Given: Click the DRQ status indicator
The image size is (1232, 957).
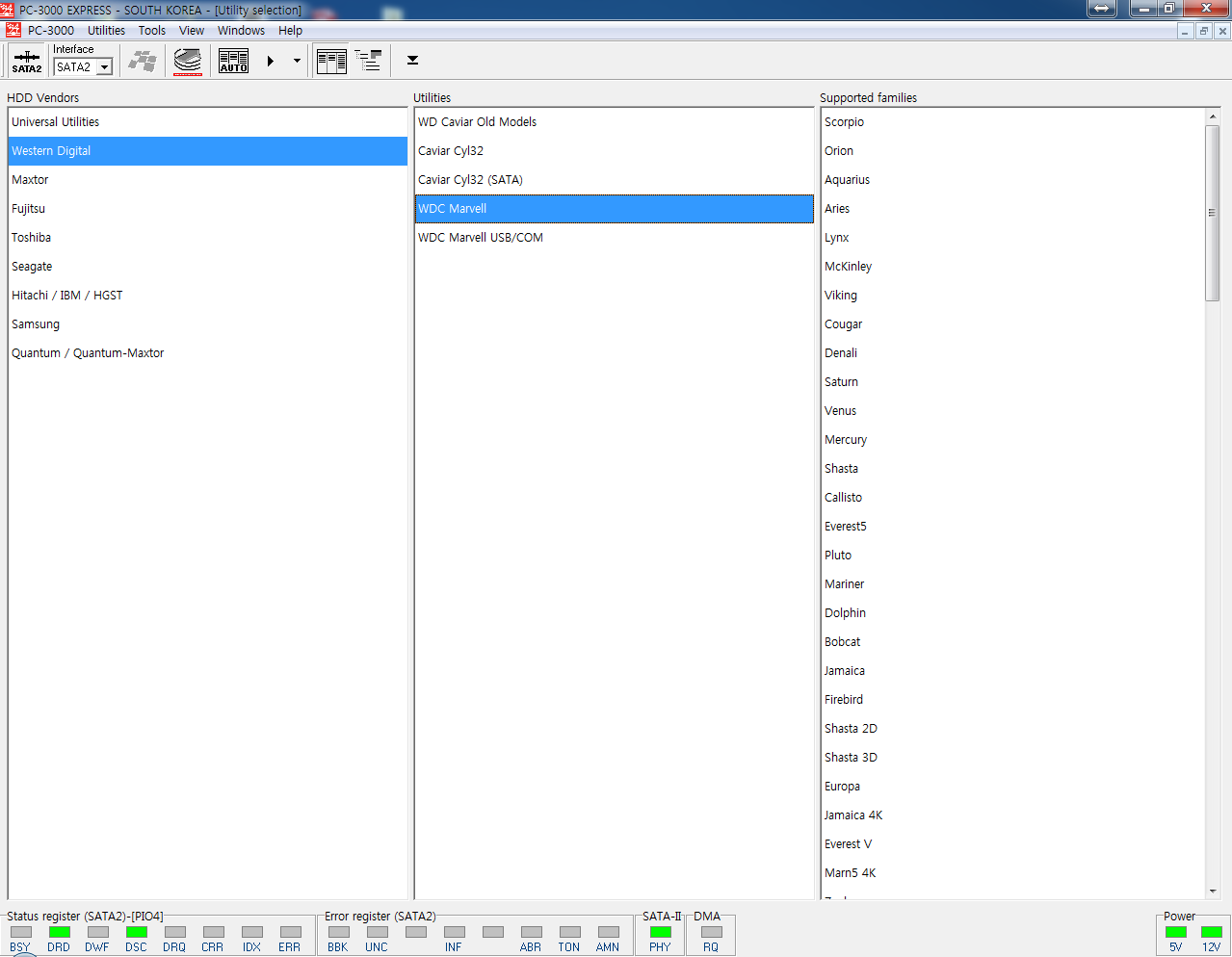Looking at the screenshot, I should [x=174, y=932].
